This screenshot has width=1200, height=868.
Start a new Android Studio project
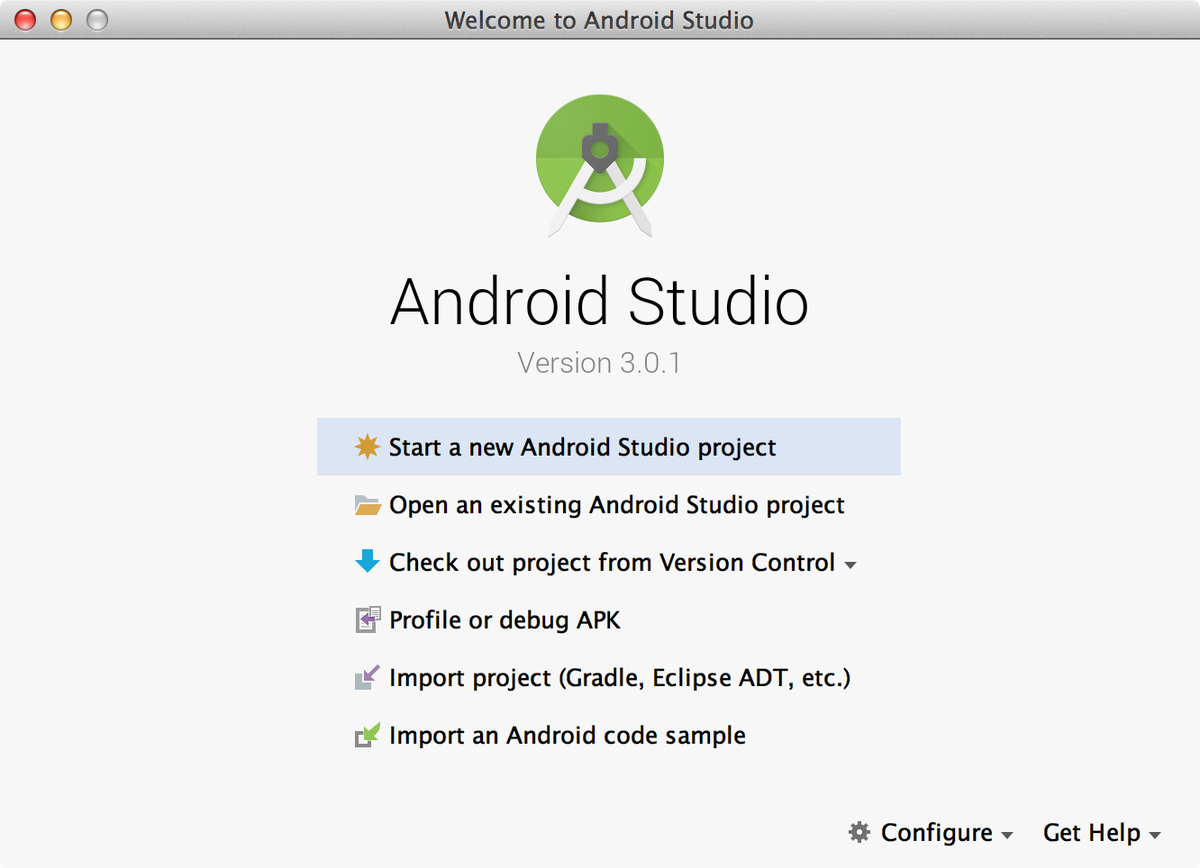[609, 447]
